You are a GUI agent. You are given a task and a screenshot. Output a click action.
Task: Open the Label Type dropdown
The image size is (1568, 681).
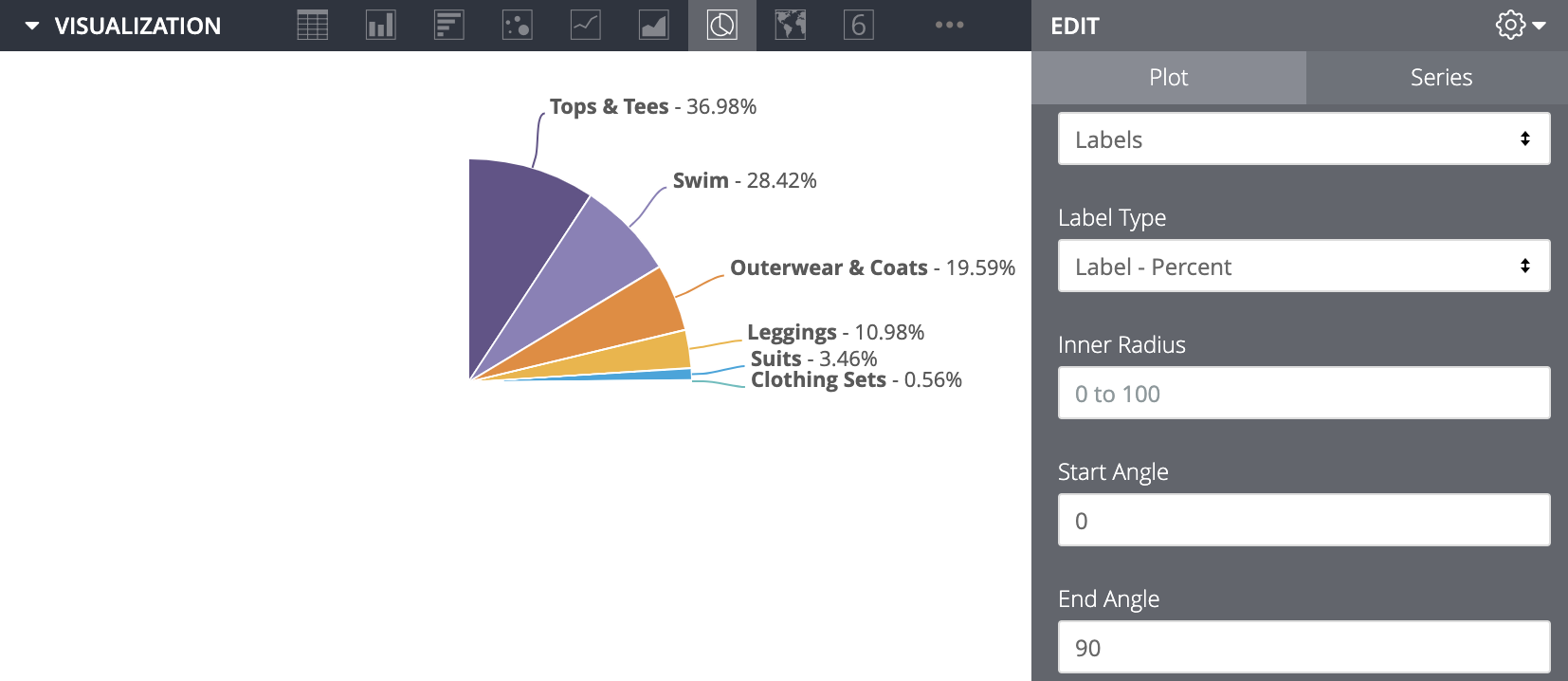(x=1304, y=267)
